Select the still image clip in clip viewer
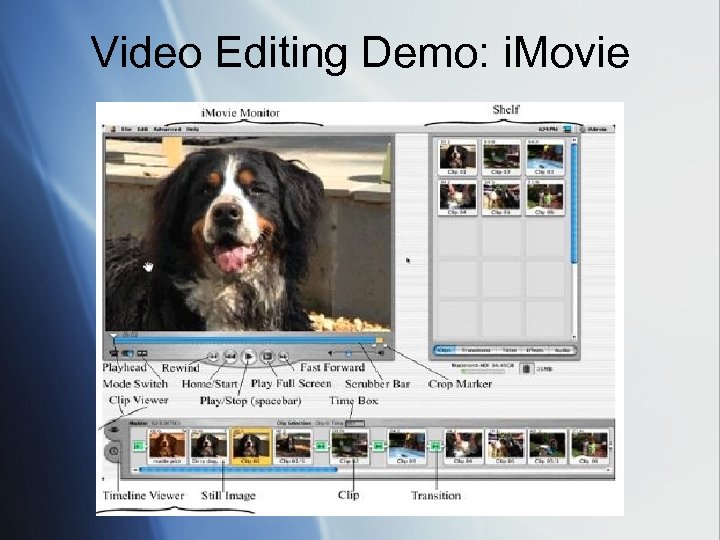This screenshot has width=720, height=540. [x=208, y=447]
